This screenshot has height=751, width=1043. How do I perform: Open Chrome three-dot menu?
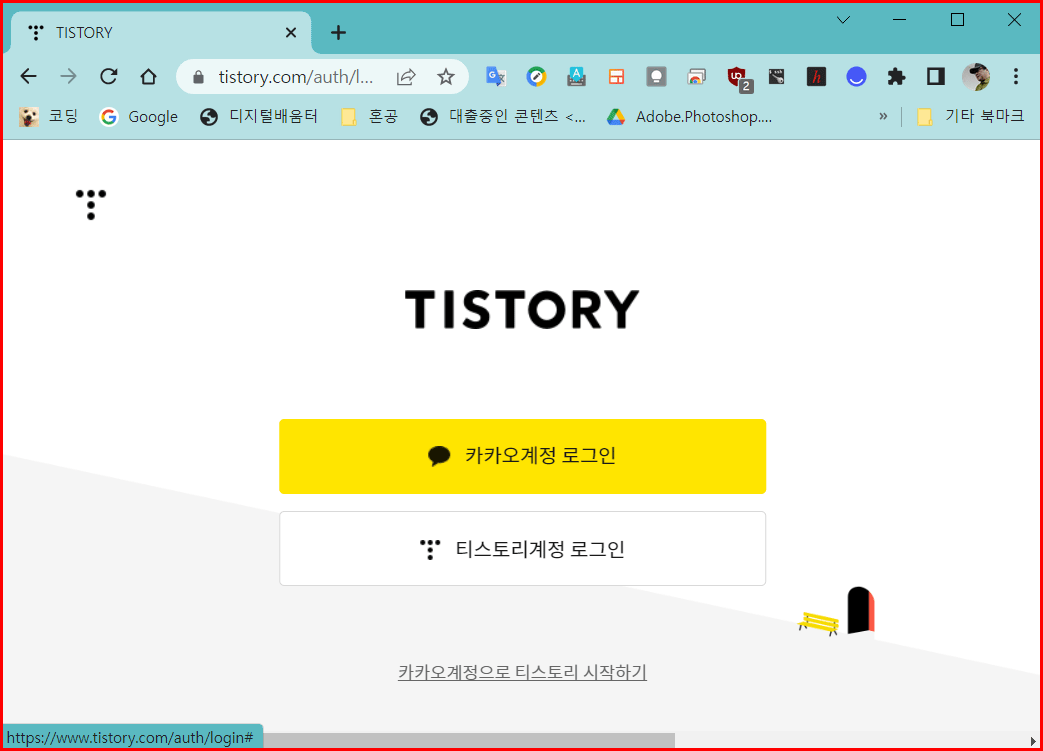coord(1016,77)
